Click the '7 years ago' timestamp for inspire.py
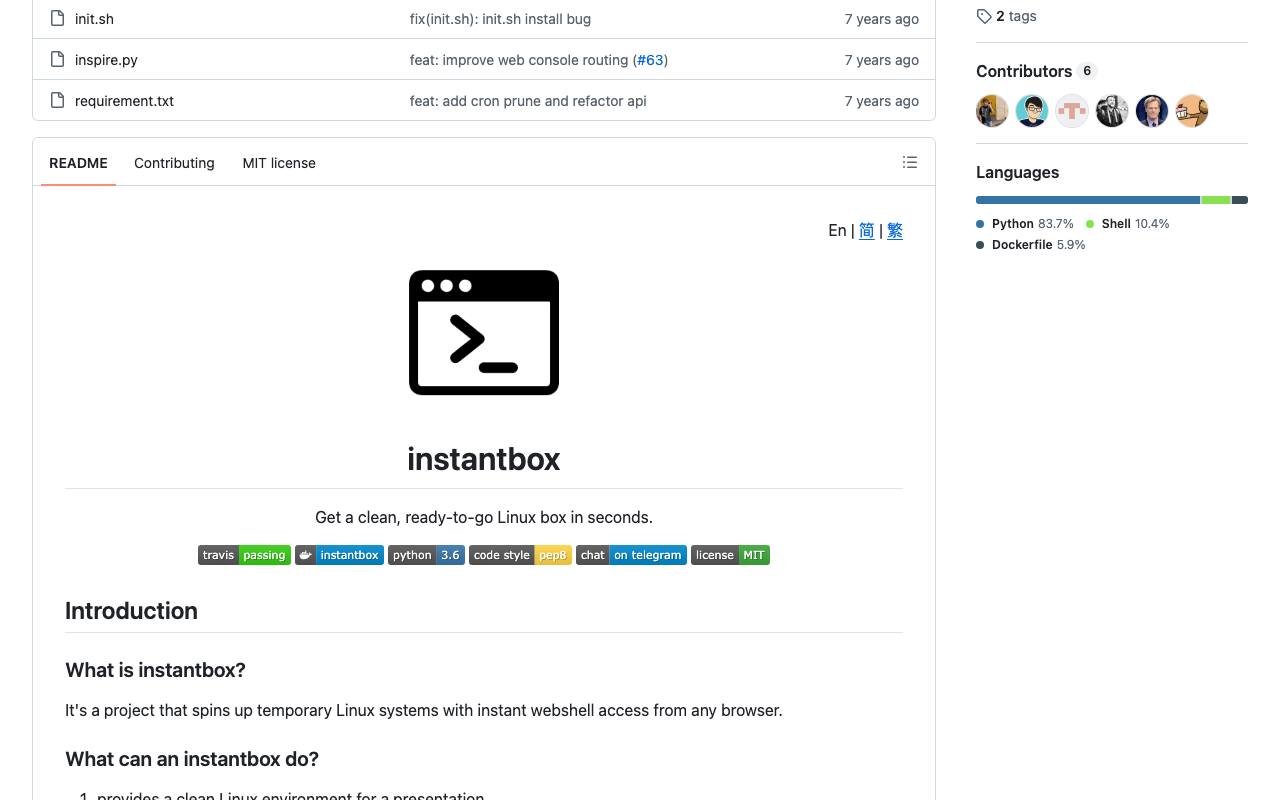This screenshot has height=800, width=1280. (881, 60)
